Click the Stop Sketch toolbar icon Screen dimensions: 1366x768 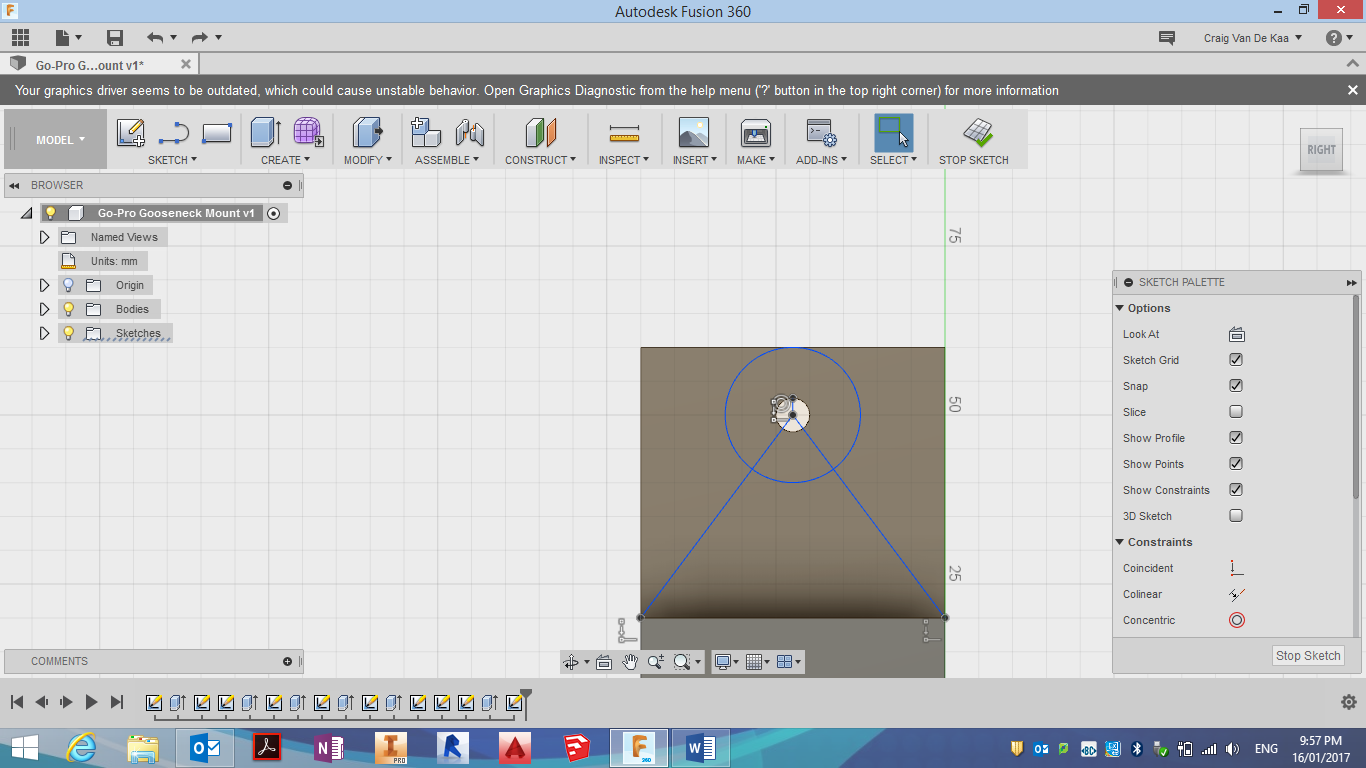click(978, 133)
